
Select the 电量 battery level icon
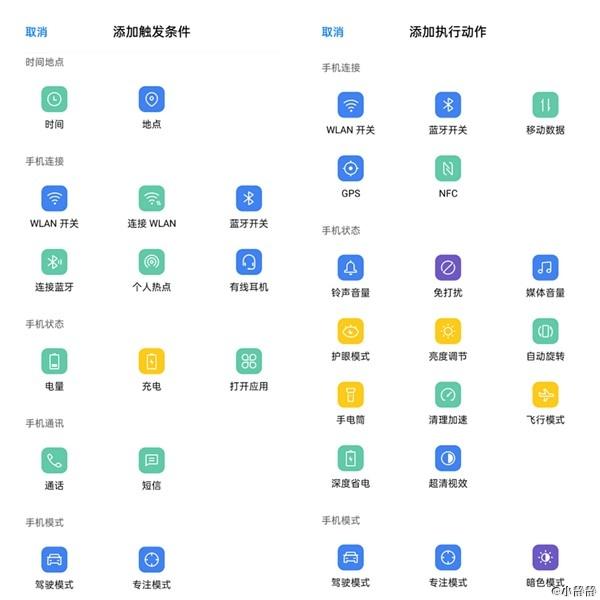point(54,361)
